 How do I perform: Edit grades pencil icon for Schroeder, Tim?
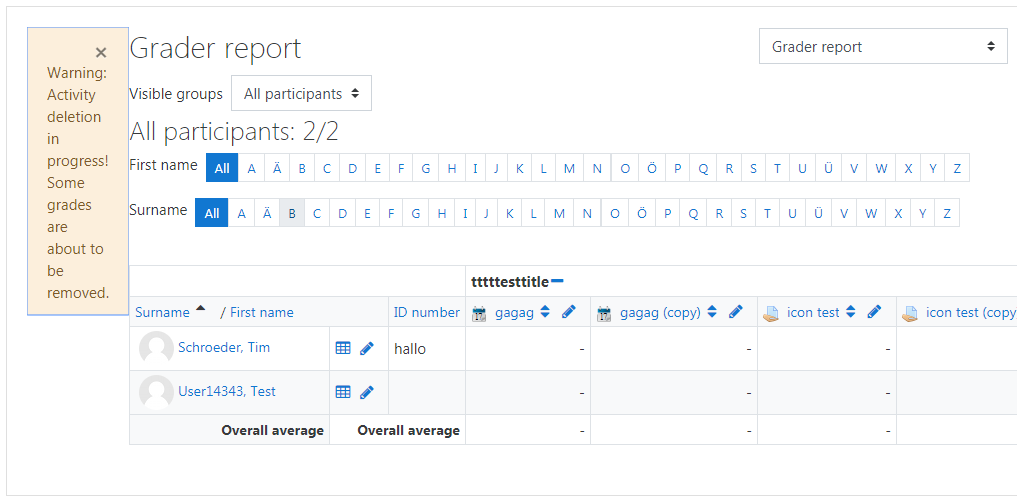[366, 348]
